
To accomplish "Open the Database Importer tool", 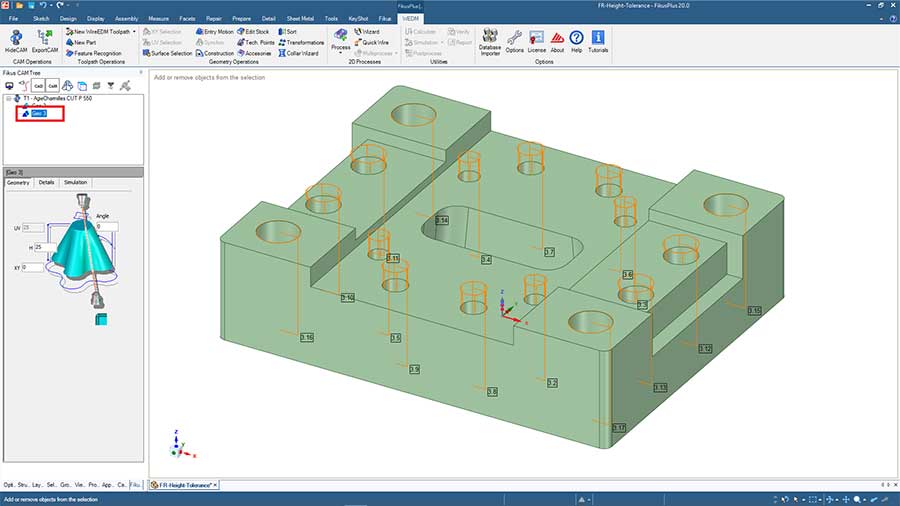I will pyautogui.click(x=490, y=37).
